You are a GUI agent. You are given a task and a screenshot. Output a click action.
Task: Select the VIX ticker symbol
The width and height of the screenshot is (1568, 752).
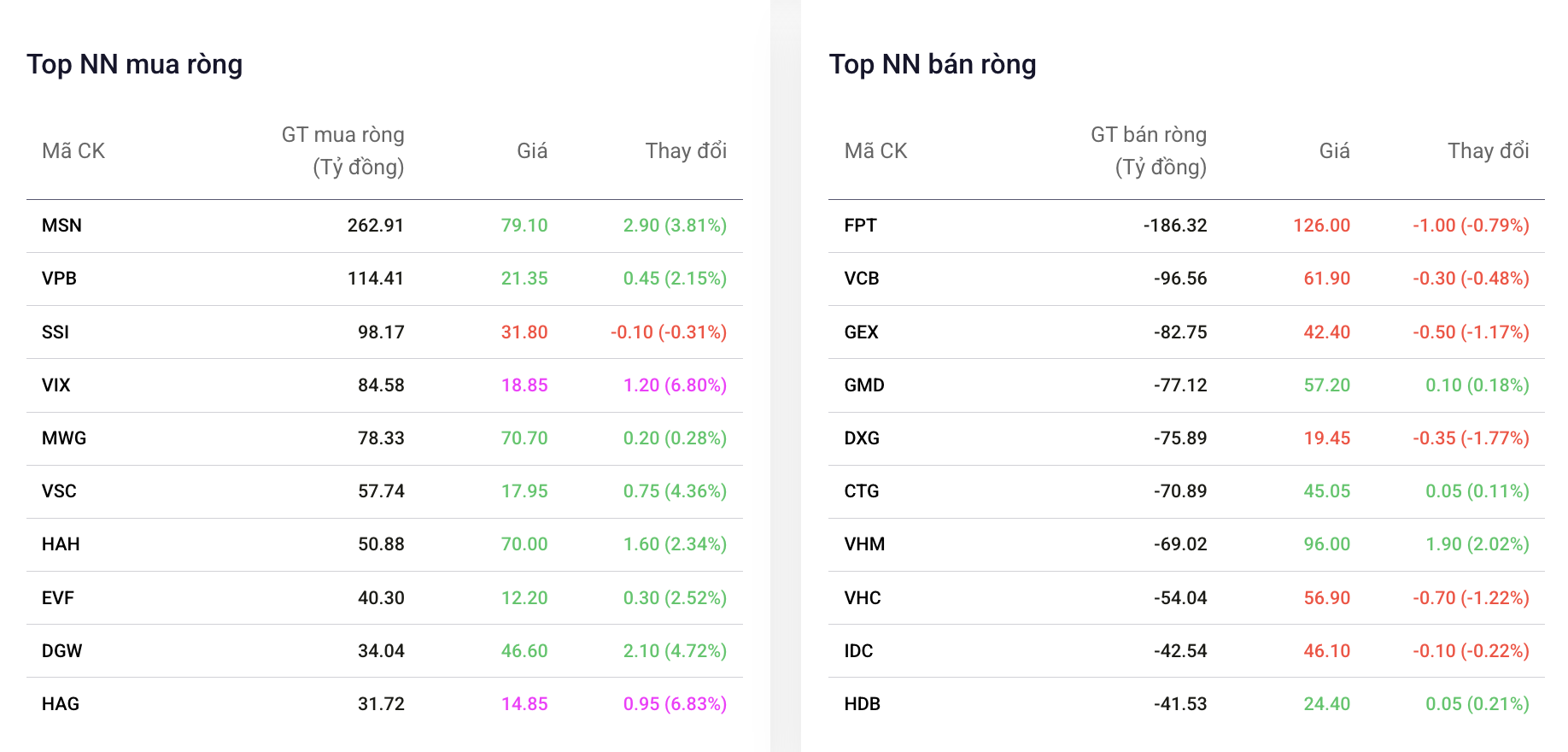pos(56,385)
